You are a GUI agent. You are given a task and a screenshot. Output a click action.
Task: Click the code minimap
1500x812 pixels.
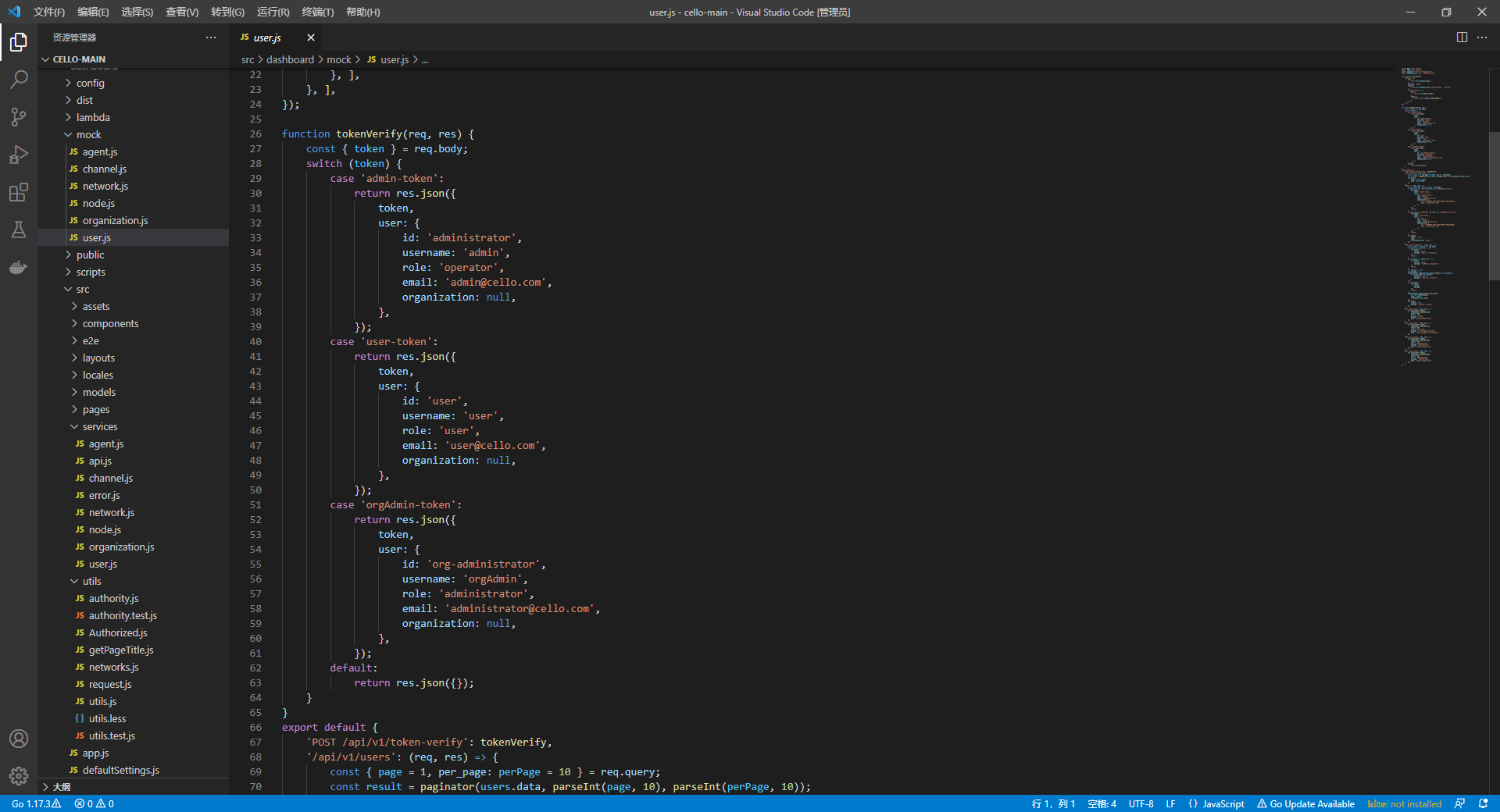1441,217
